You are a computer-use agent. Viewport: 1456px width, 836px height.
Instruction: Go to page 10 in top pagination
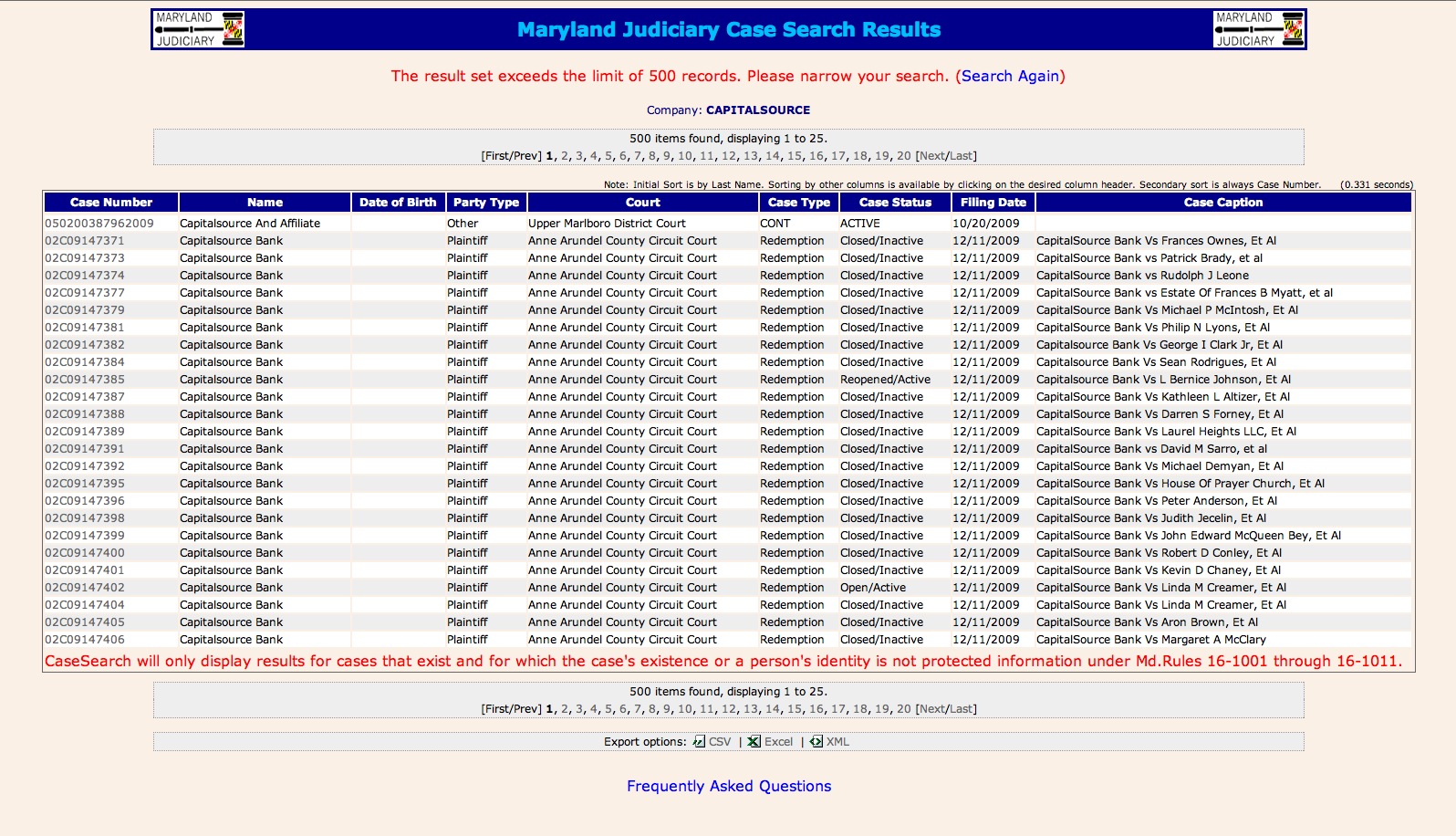point(684,156)
